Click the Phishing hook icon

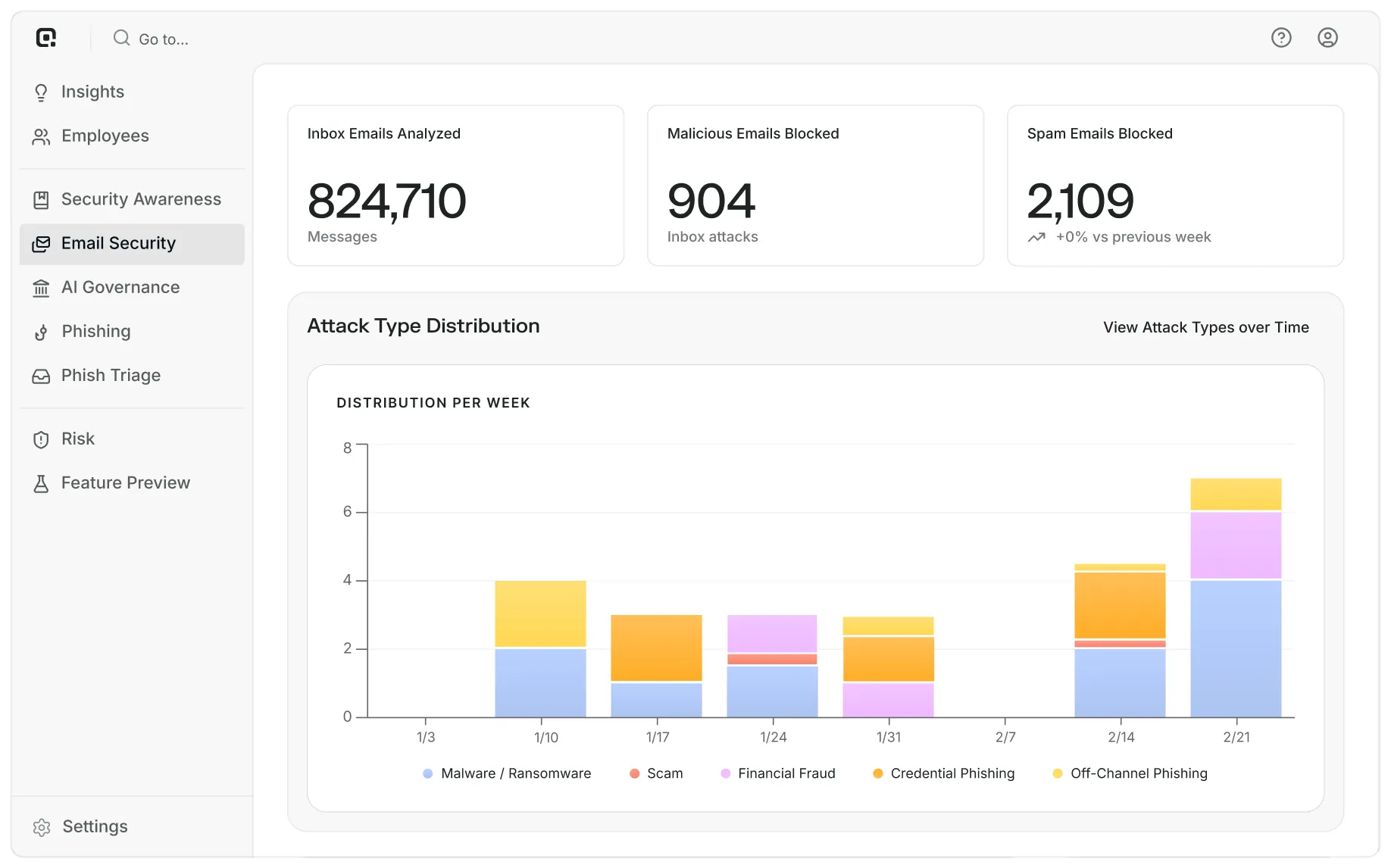(41, 332)
